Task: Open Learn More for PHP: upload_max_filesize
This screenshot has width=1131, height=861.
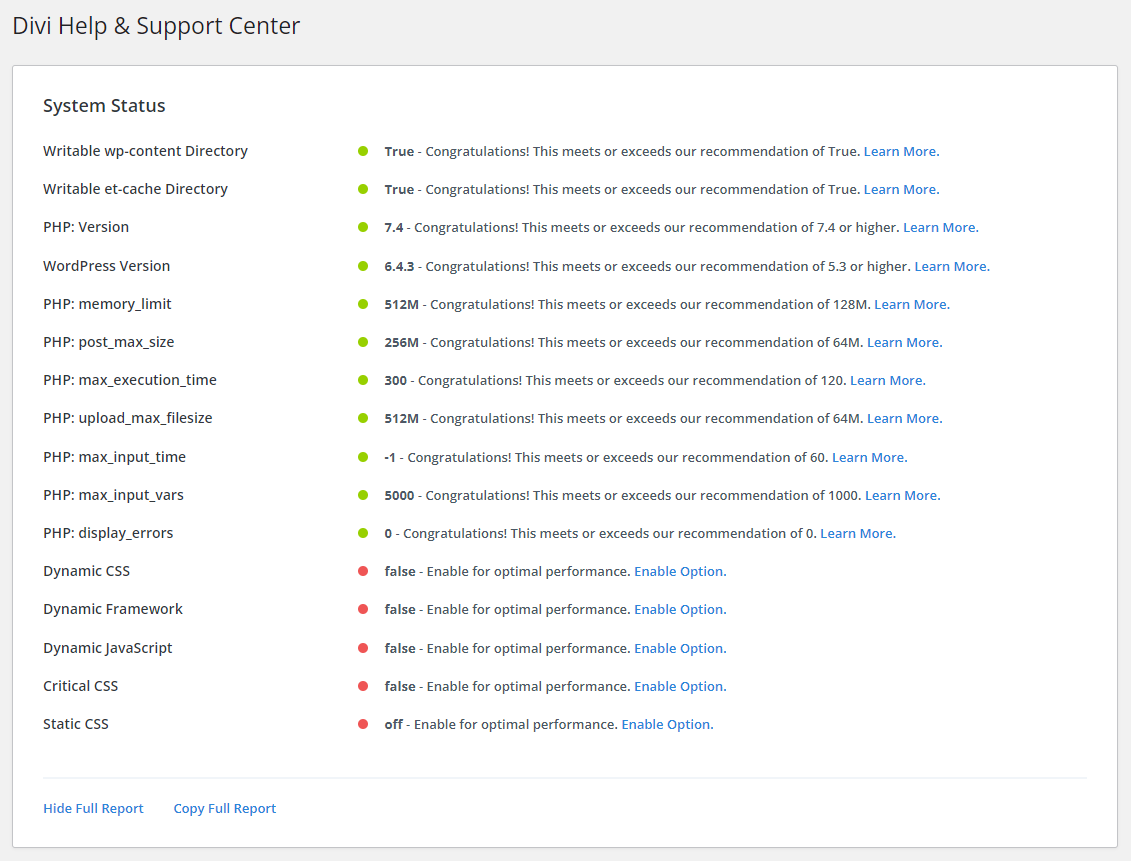Action: [x=905, y=419]
